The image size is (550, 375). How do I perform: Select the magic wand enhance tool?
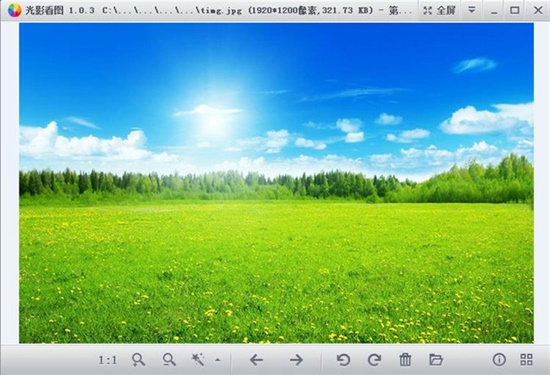coord(198,360)
